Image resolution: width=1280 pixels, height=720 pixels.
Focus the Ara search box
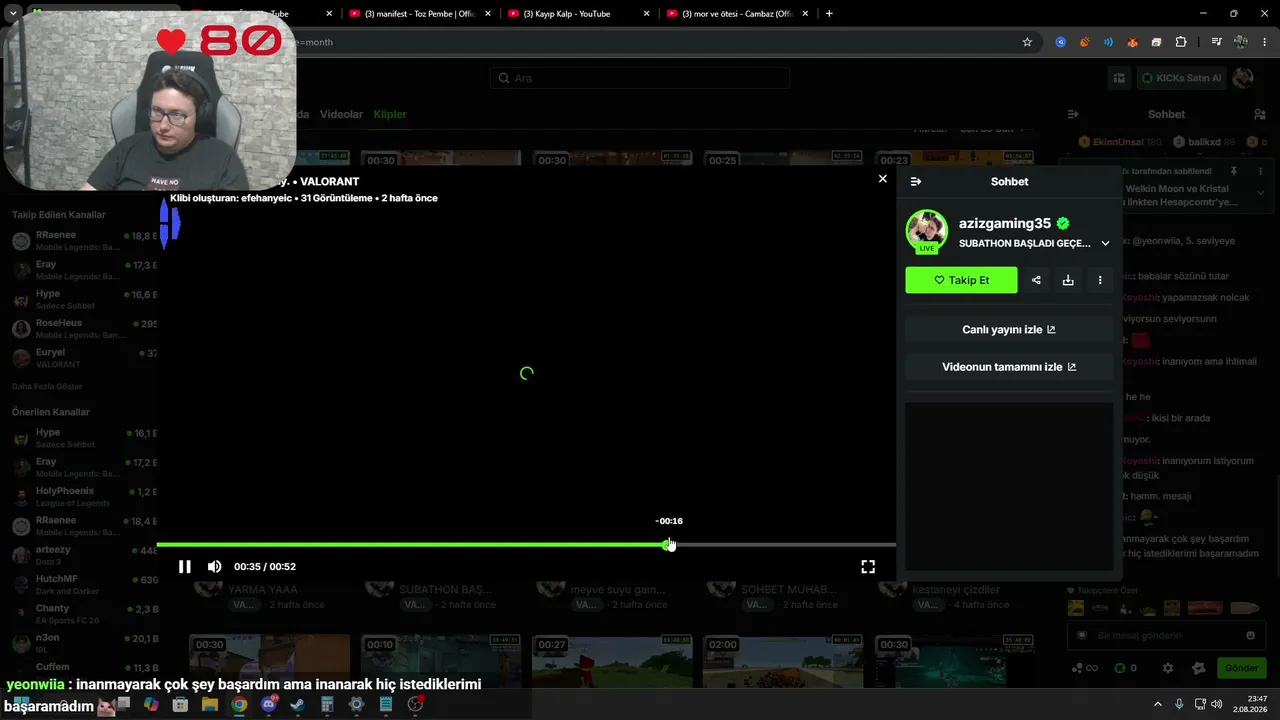[640, 78]
